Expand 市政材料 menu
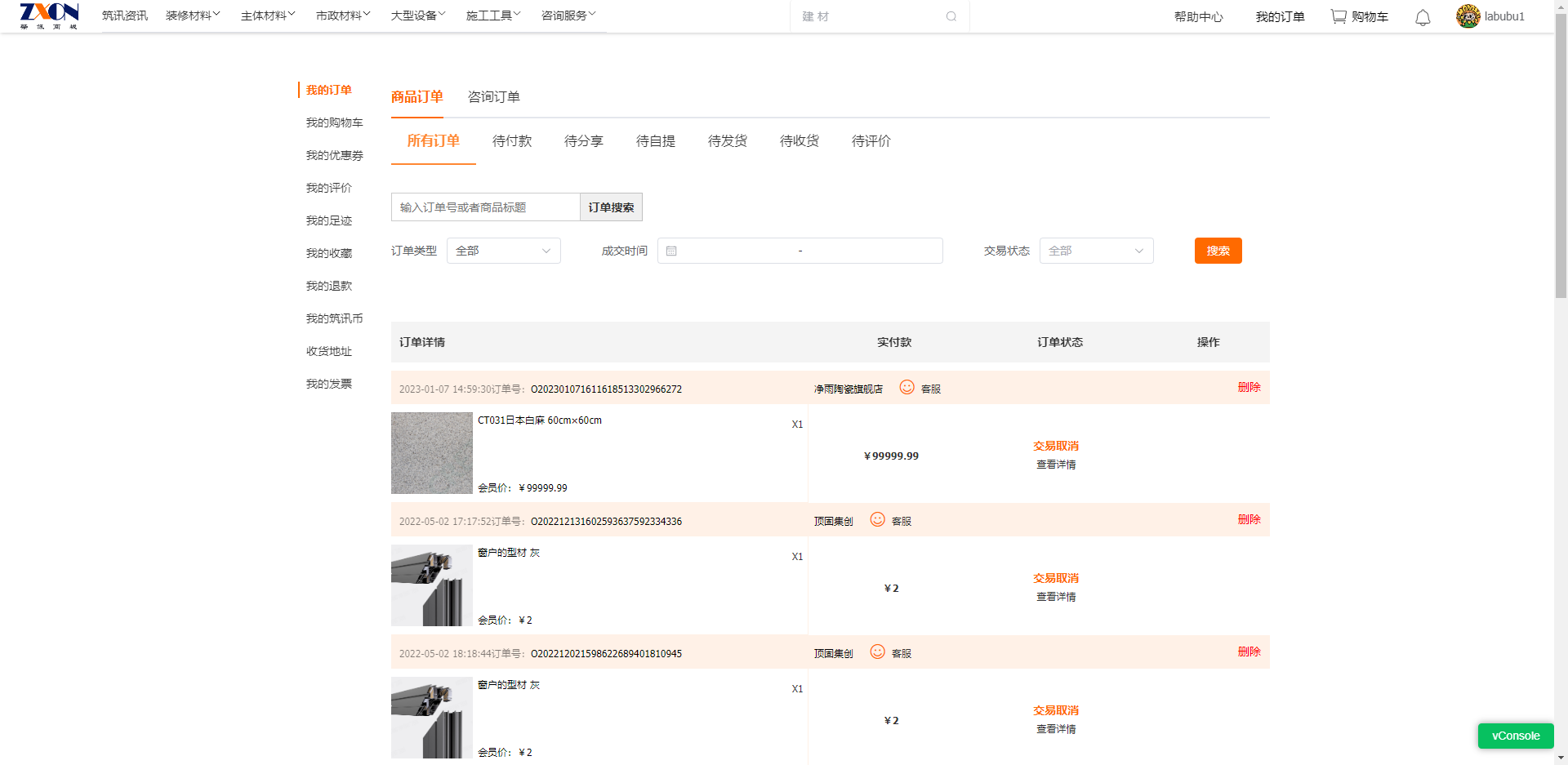Screen dimensions: 1568x765 coord(343,16)
